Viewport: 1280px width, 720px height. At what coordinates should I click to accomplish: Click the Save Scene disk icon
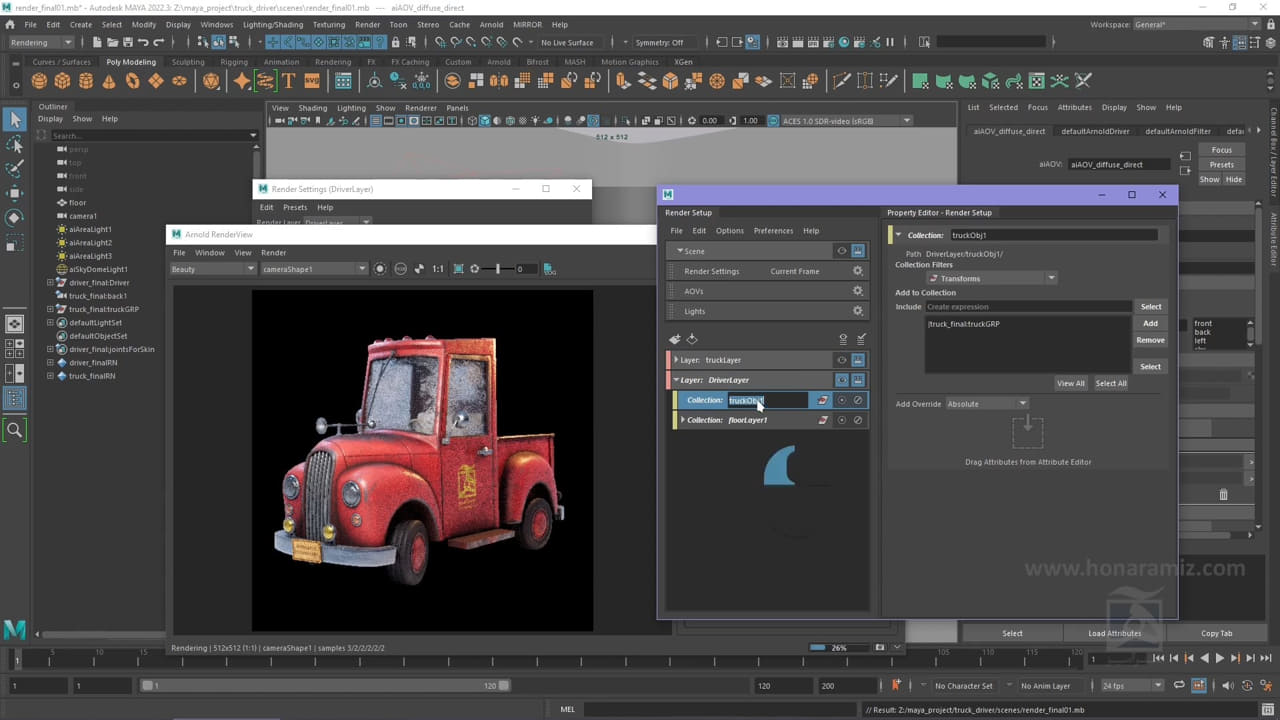click(x=127, y=42)
